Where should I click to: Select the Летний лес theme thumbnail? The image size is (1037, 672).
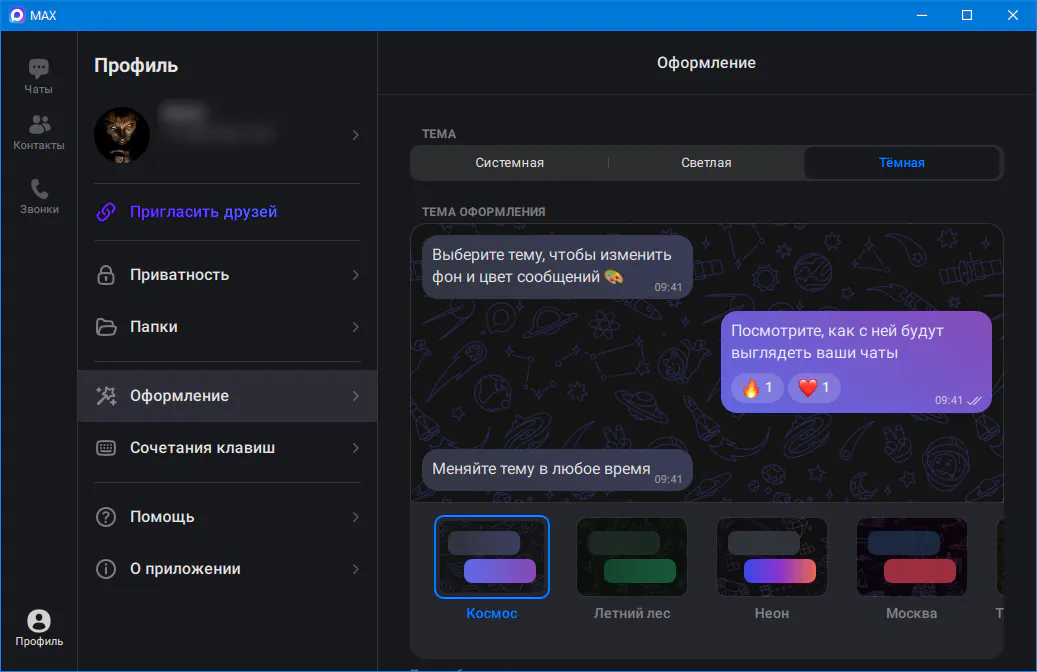coord(631,557)
